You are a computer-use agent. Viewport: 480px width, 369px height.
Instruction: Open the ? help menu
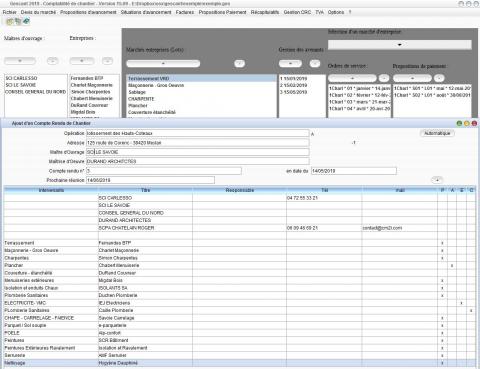pos(350,12)
